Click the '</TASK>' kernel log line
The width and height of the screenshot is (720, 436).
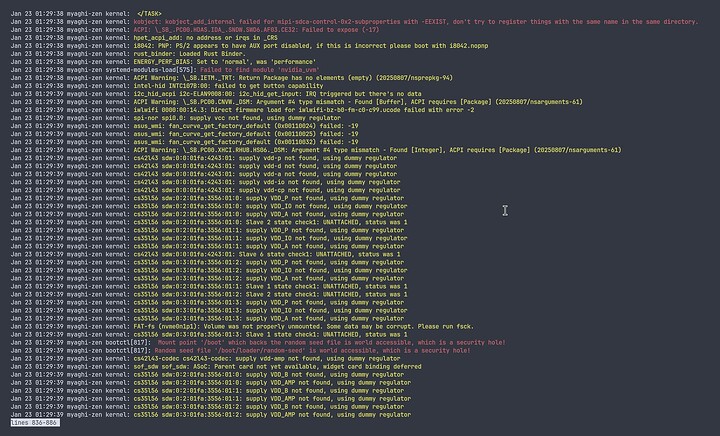coord(86,14)
